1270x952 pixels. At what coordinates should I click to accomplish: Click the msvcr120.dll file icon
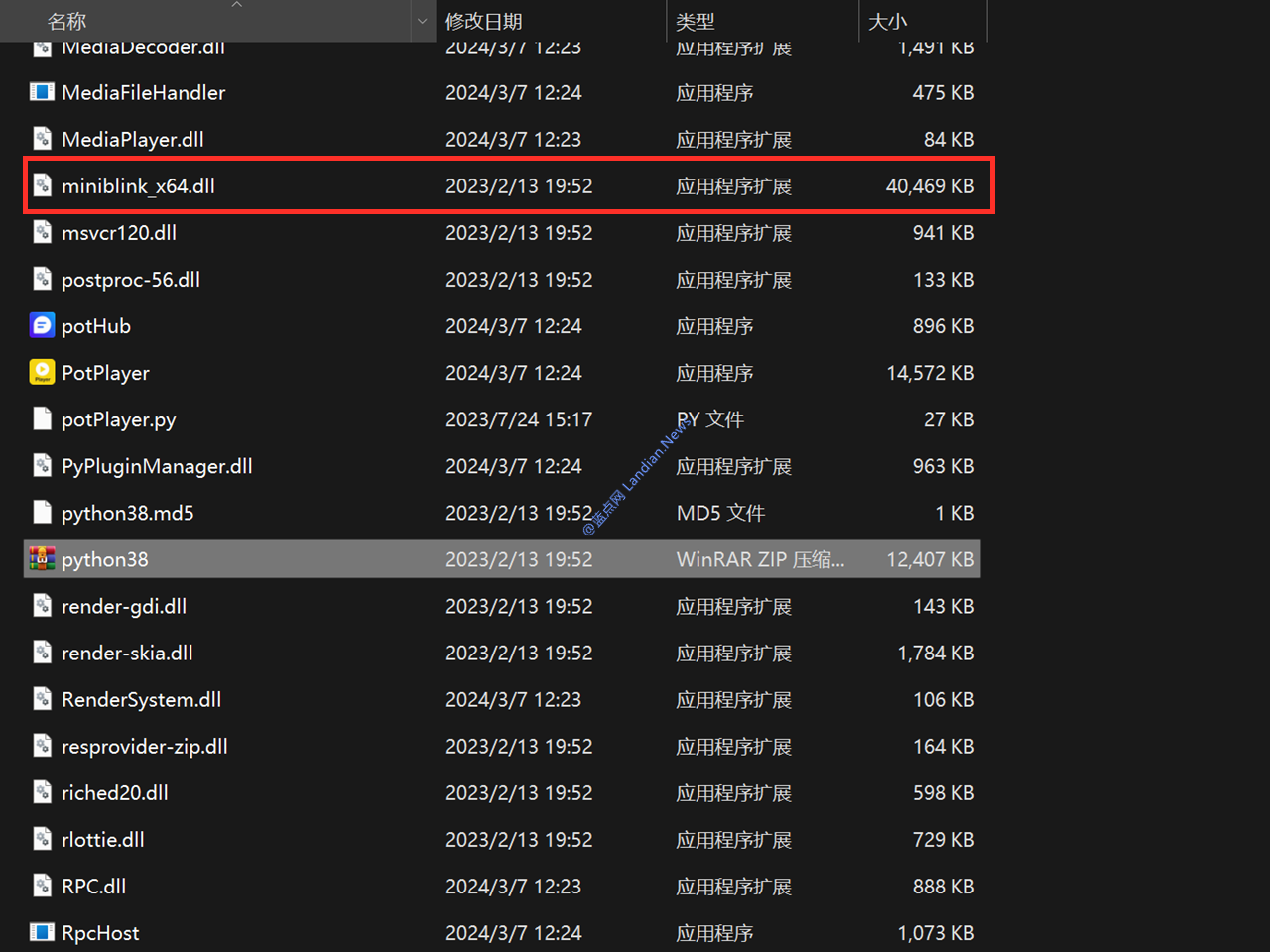pos(42,232)
